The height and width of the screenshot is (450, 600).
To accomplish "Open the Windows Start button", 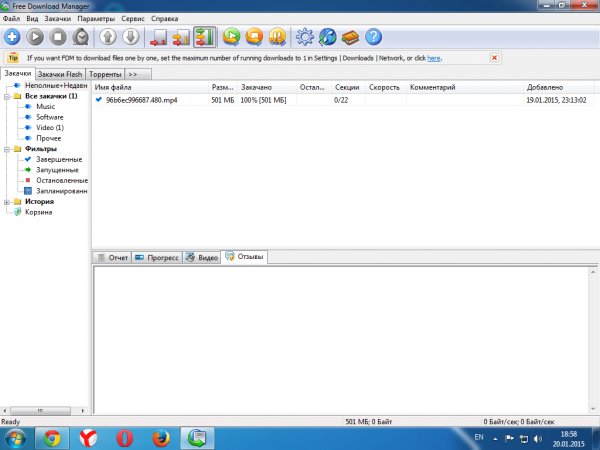I will click(x=15, y=438).
